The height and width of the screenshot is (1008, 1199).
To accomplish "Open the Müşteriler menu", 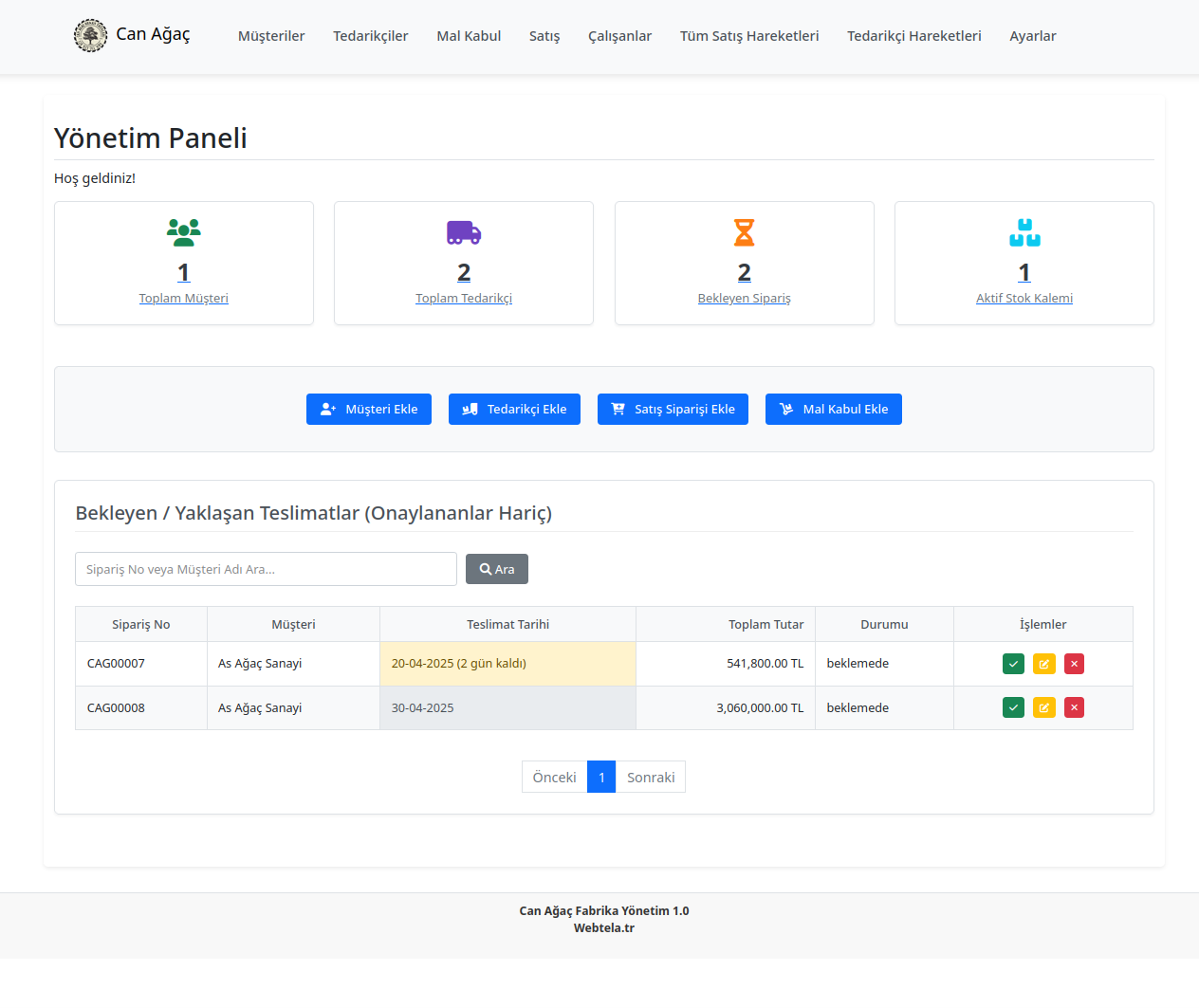I will click(x=271, y=36).
